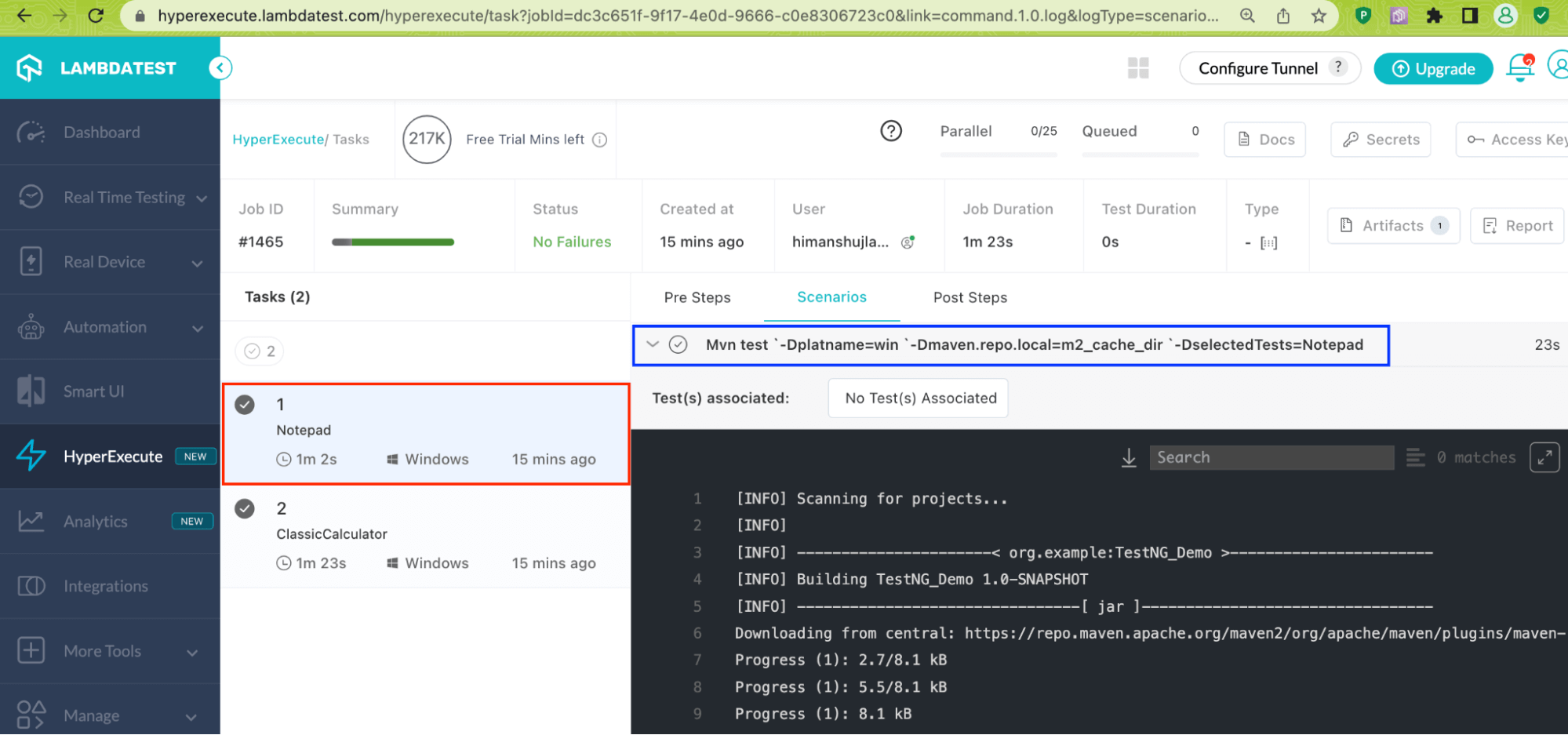Expand Real Time Testing menu
Image resolution: width=1568 pixels, height=735 pixels.
click(x=202, y=198)
